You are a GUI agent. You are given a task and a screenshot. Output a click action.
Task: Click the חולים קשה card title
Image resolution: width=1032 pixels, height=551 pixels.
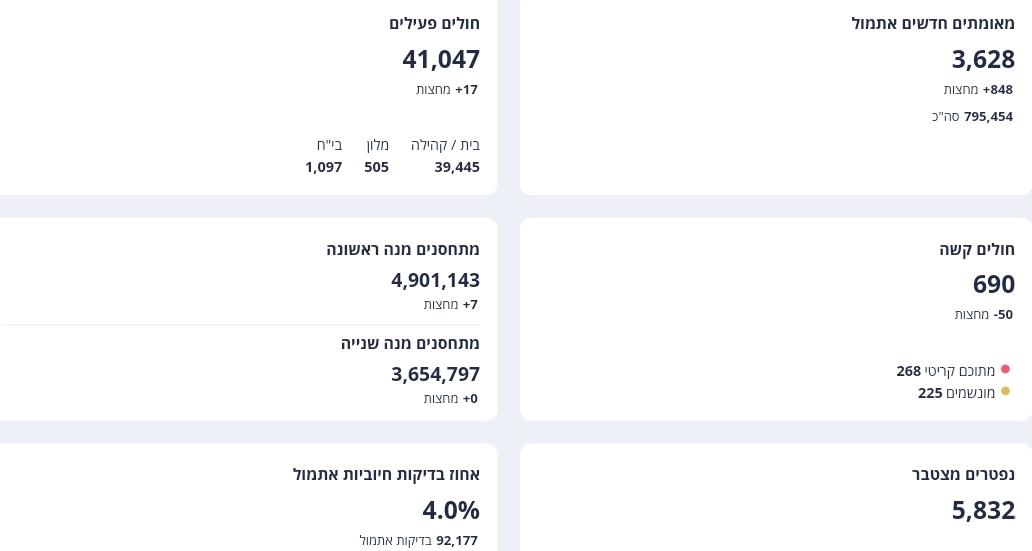(977, 250)
